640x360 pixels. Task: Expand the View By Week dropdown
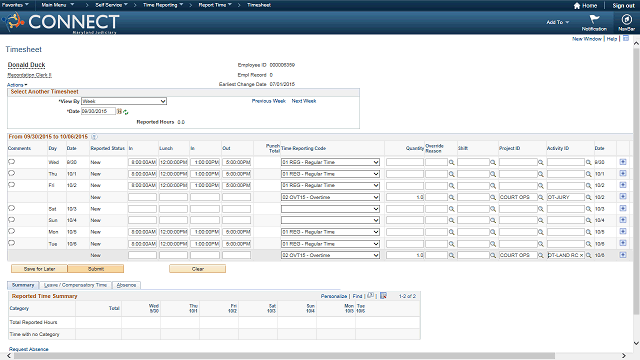point(124,101)
